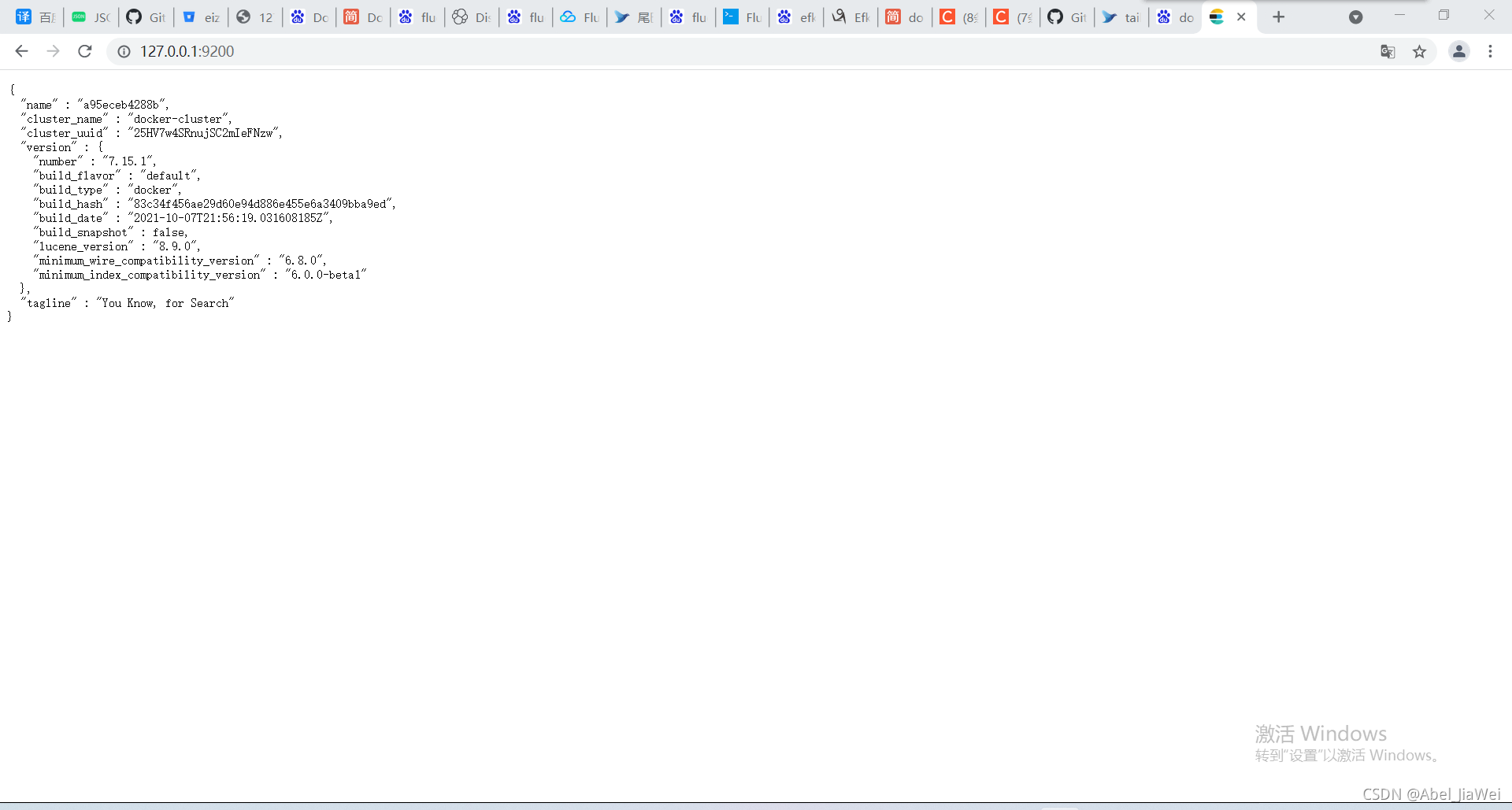Click the minimum_wire_compatibility_version value "6.8.0"
Screen dimensions: 1512x810
(302, 261)
